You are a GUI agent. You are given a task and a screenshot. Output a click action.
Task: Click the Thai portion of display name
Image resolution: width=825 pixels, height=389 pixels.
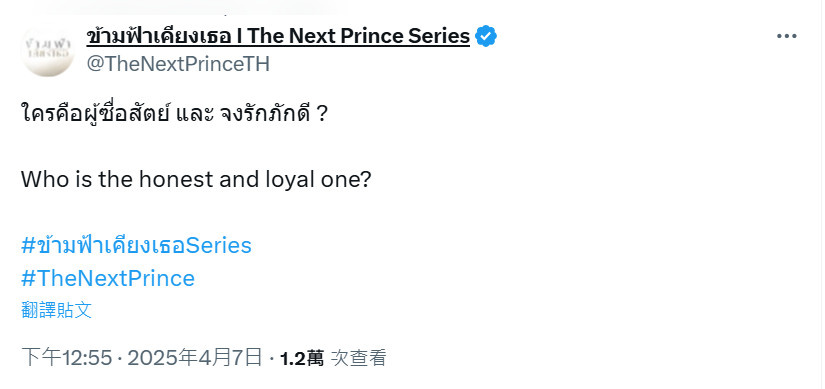(x=159, y=36)
